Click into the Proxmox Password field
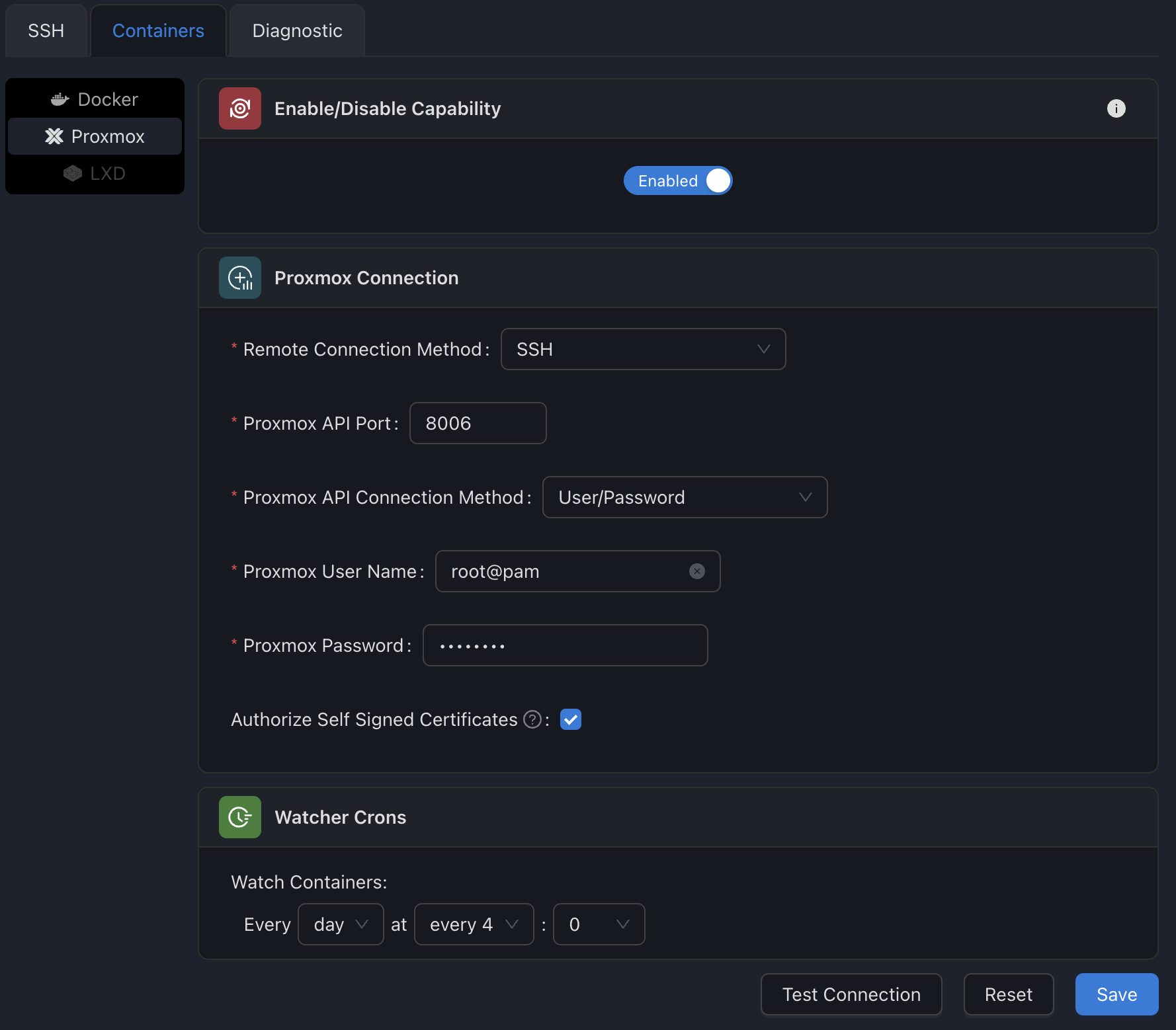This screenshot has width=1176, height=1030. (x=565, y=645)
